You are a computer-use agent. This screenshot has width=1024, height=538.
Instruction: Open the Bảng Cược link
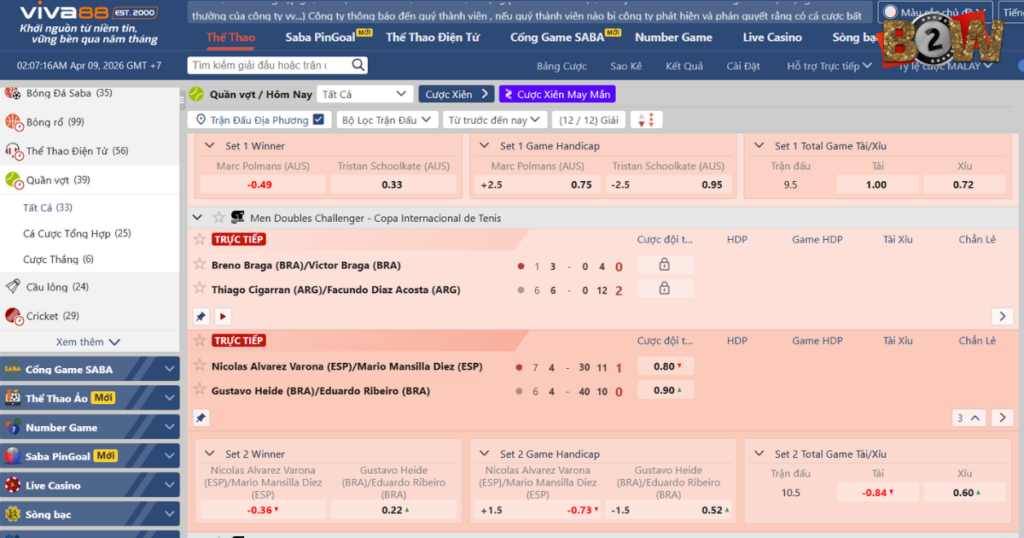point(562,66)
